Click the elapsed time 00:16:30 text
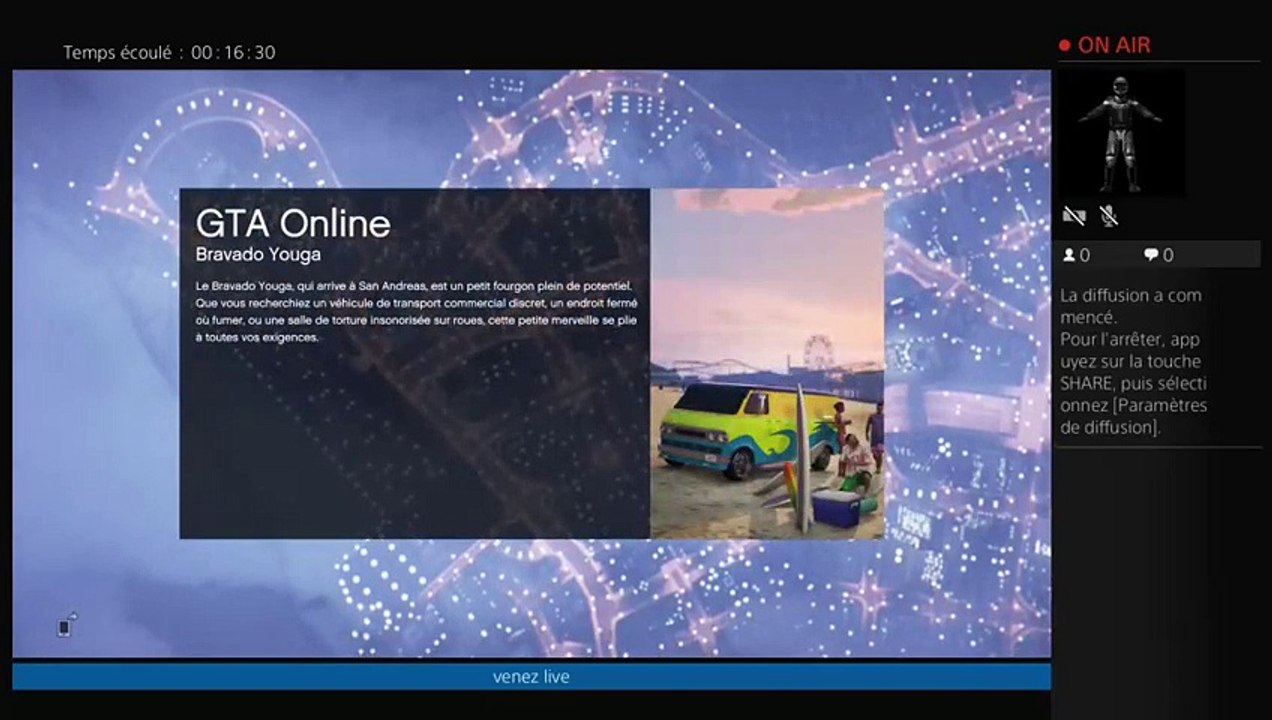 click(233, 53)
